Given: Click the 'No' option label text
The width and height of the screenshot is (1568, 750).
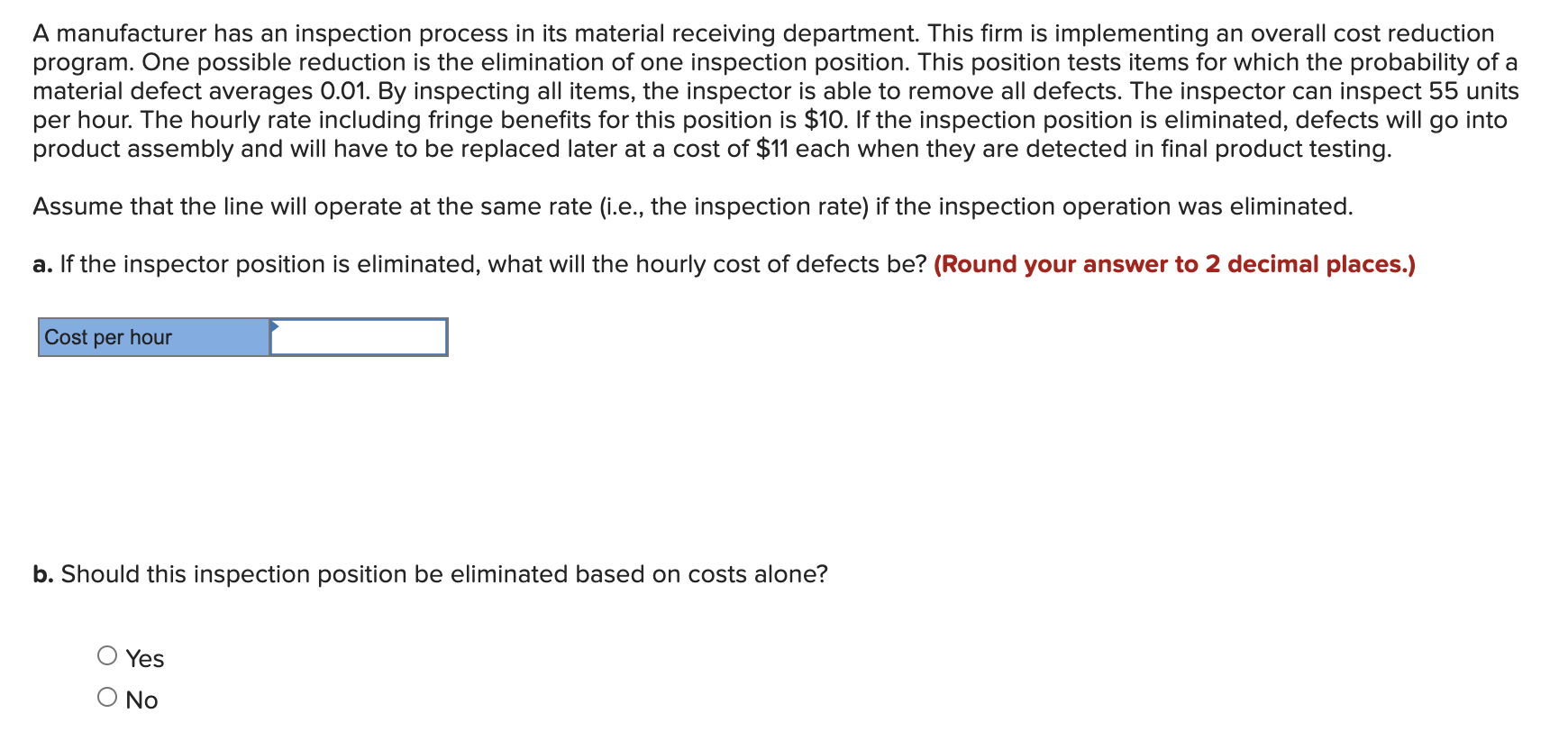Looking at the screenshot, I should (142, 700).
